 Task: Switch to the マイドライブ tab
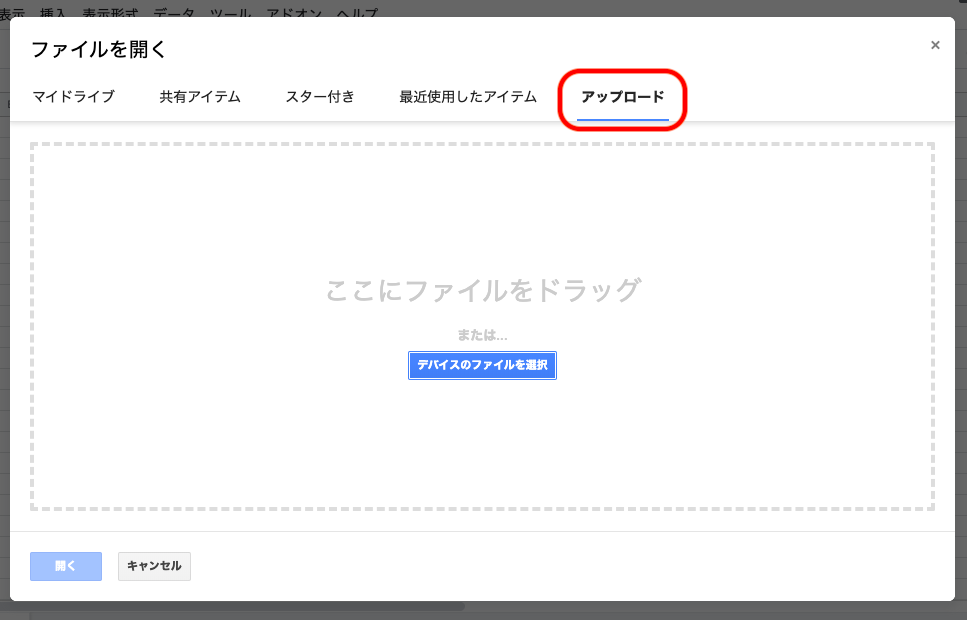[x=73, y=97]
